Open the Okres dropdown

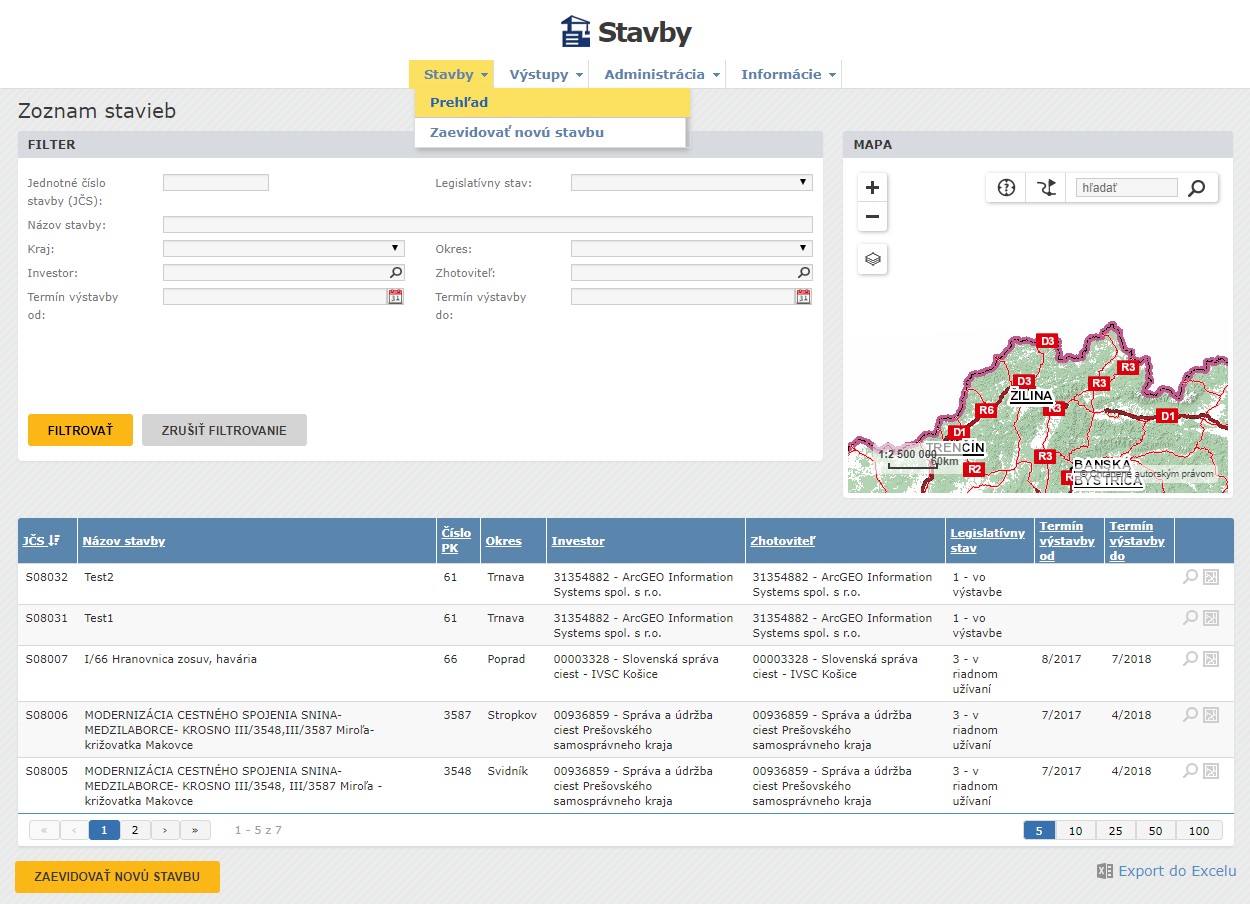(691, 248)
